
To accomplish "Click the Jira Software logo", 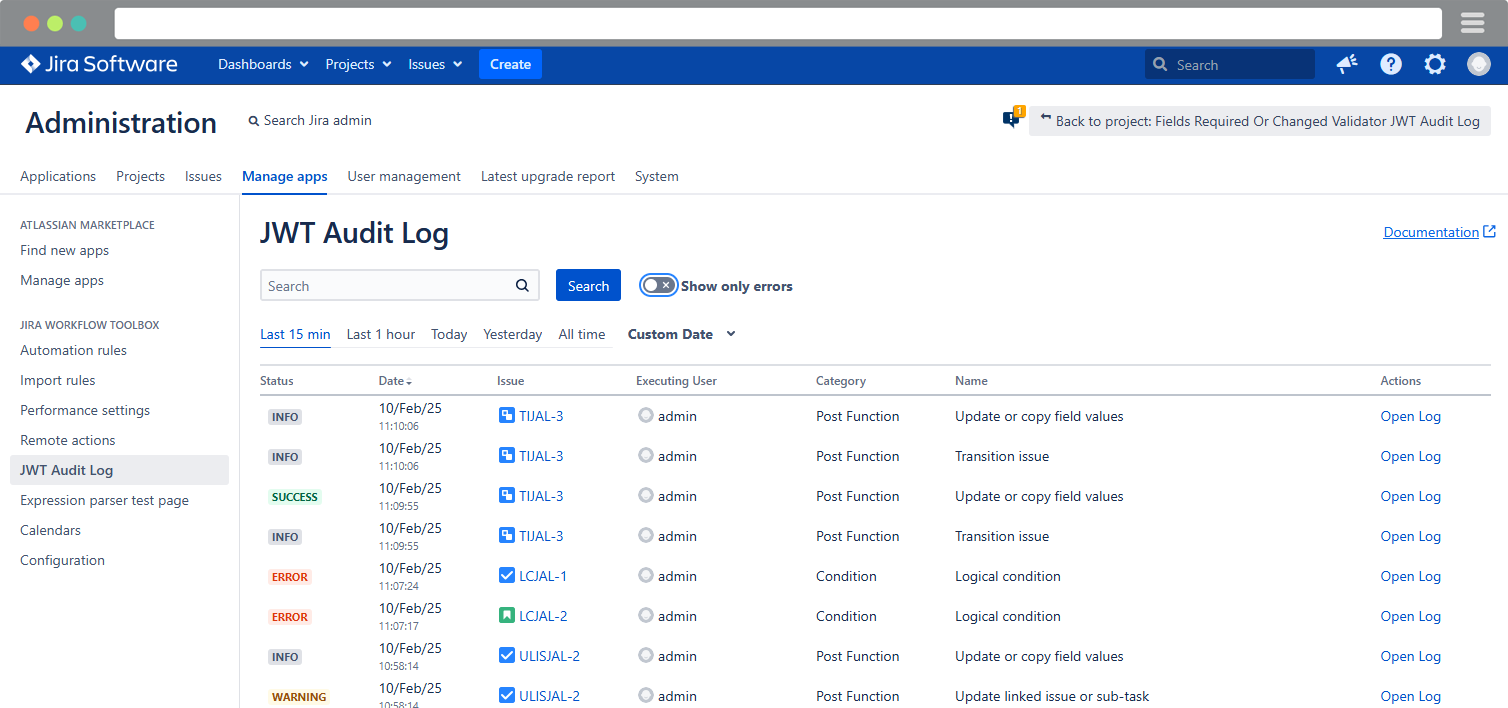I will pos(99,64).
